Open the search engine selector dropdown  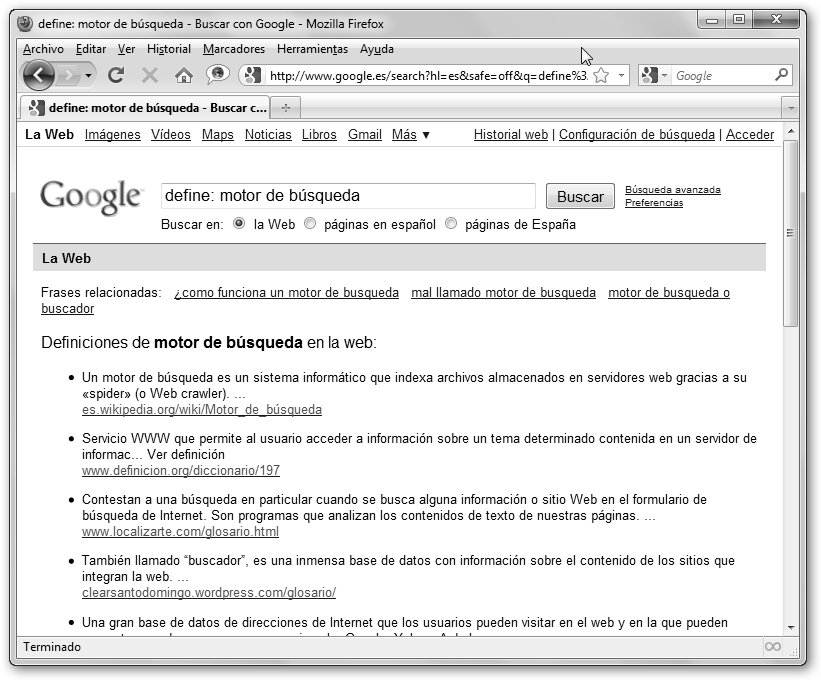coord(653,76)
